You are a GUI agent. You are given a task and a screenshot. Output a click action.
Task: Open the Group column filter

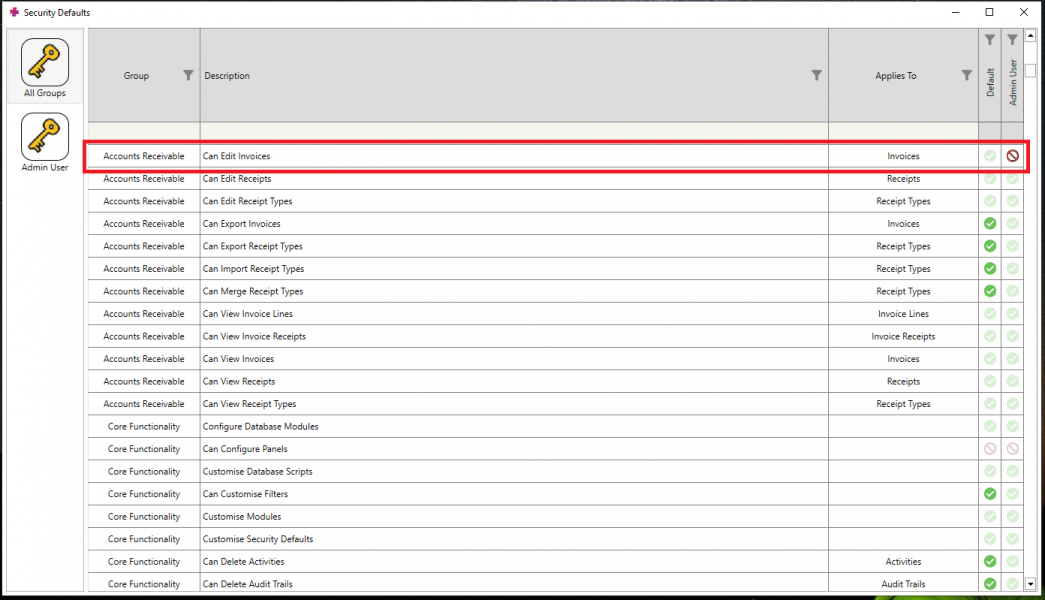[x=189, y=75]
